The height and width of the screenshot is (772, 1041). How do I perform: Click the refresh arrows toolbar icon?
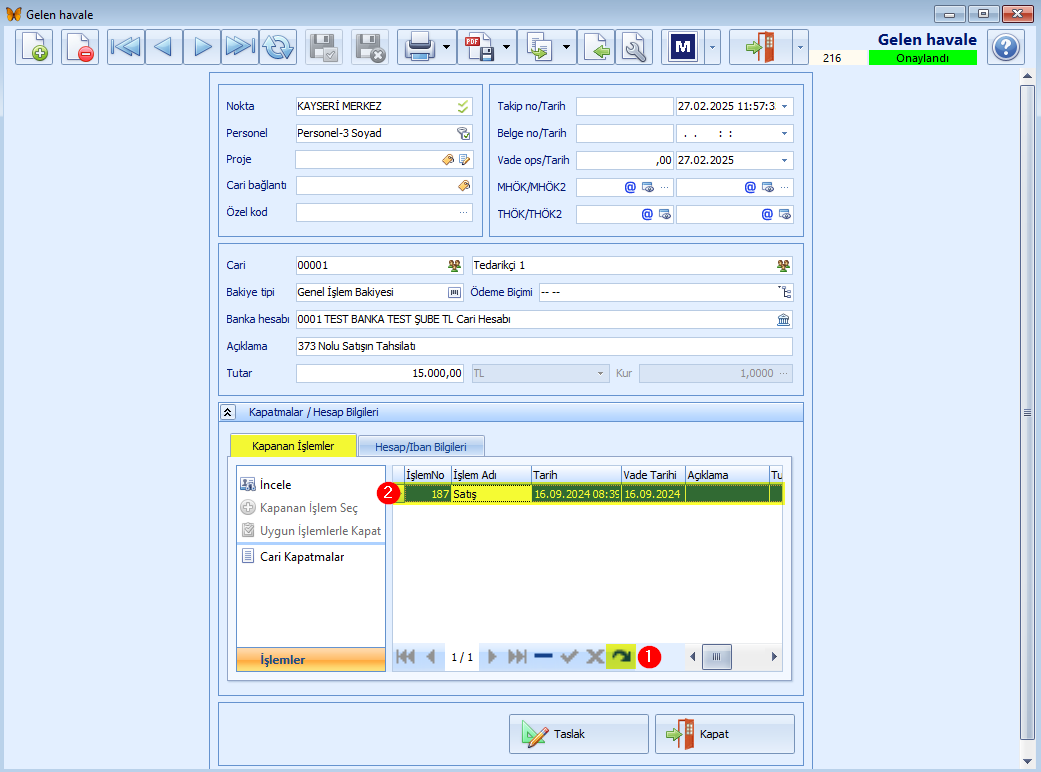pyautogui.click(x=278, y=47)
